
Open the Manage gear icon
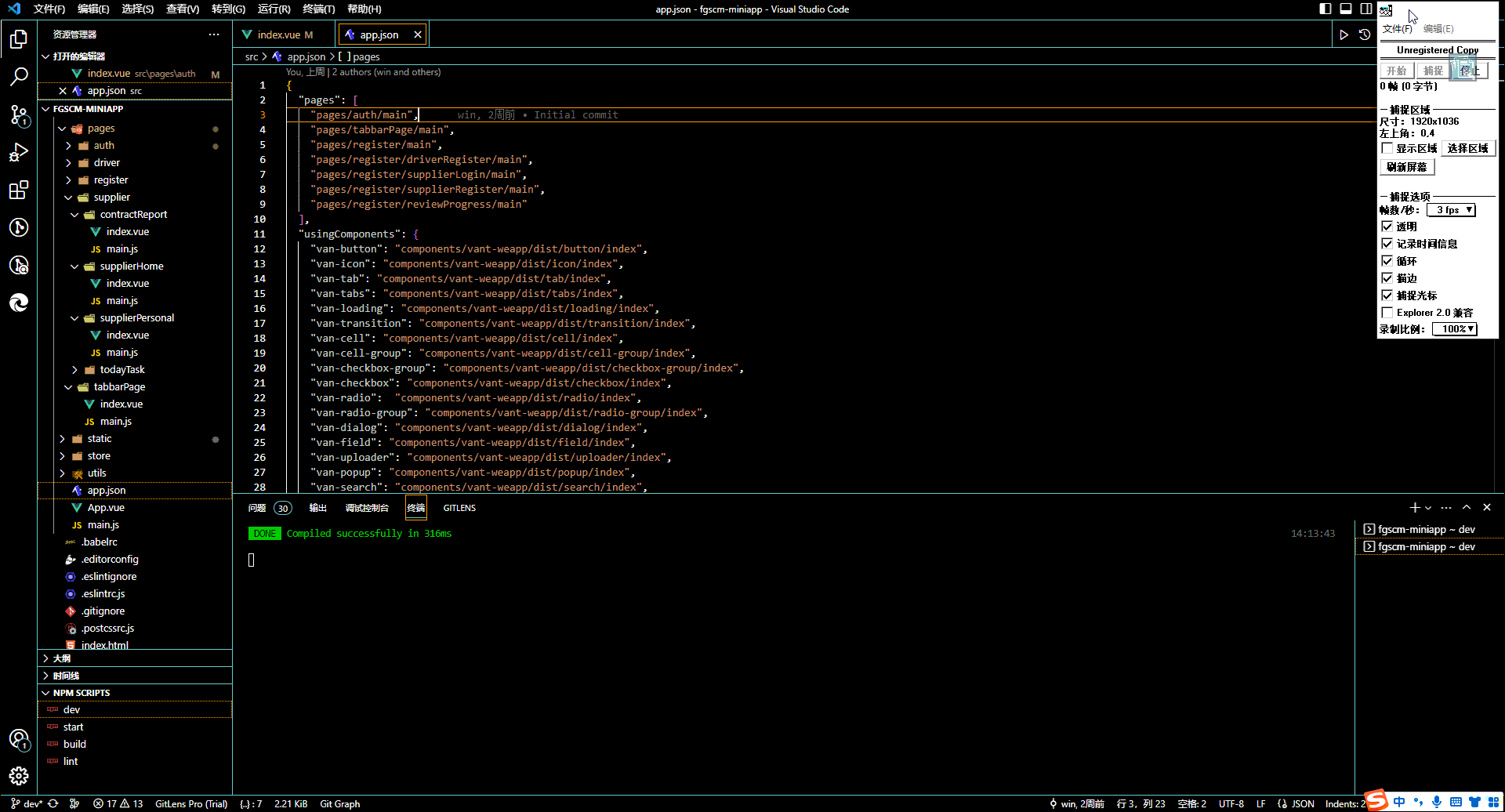[x=19, y=776]
